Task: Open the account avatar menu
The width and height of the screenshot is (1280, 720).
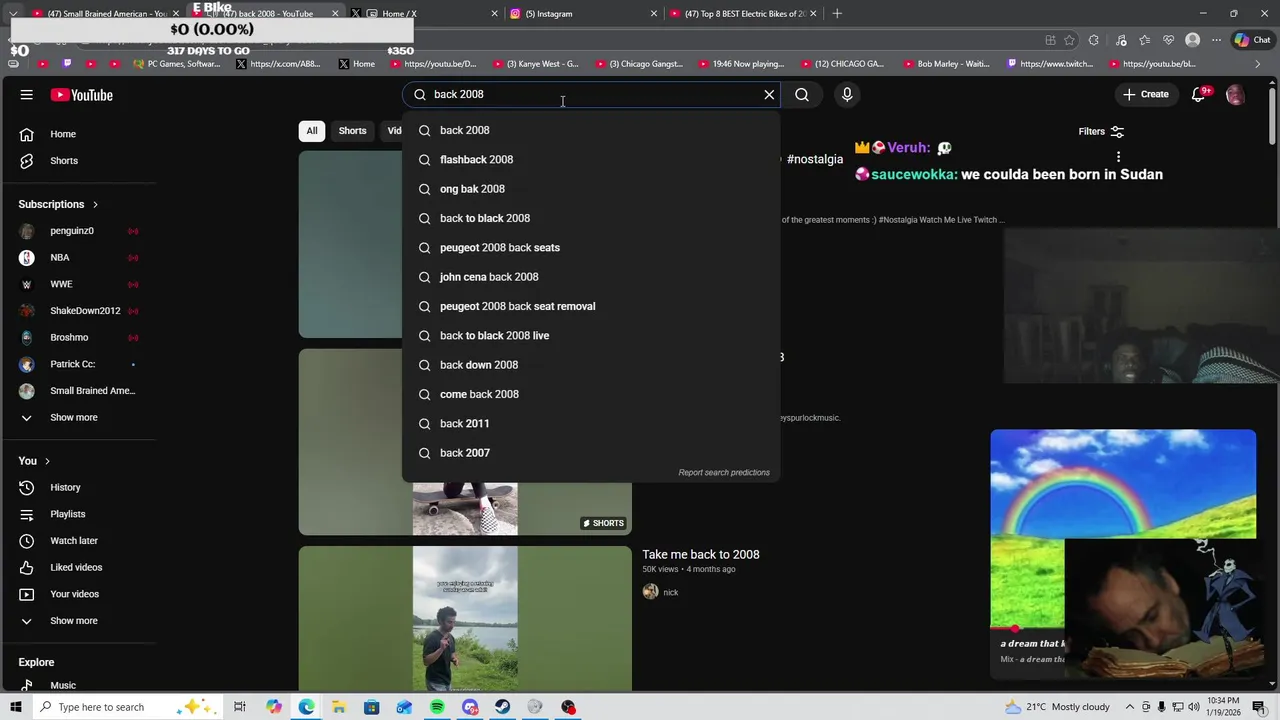Action: click(x=1236, y=94)
